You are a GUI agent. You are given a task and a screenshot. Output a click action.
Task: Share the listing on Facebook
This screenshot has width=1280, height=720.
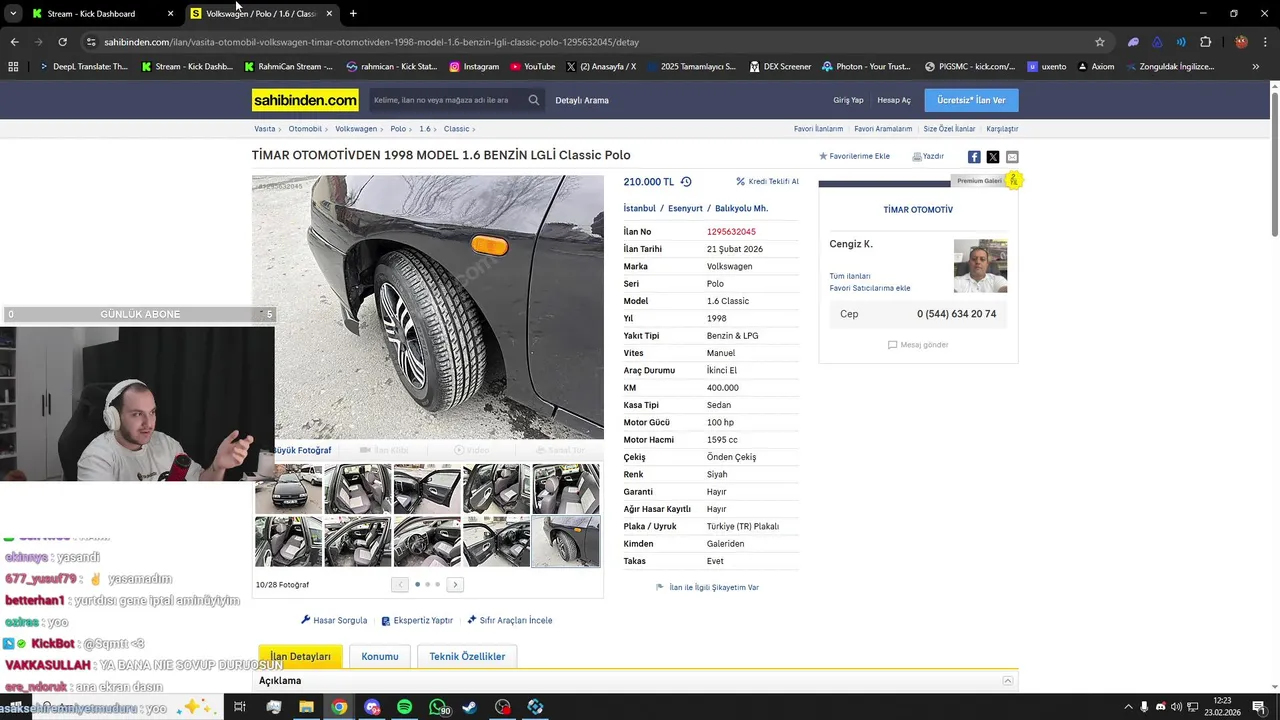pos(974,157)
